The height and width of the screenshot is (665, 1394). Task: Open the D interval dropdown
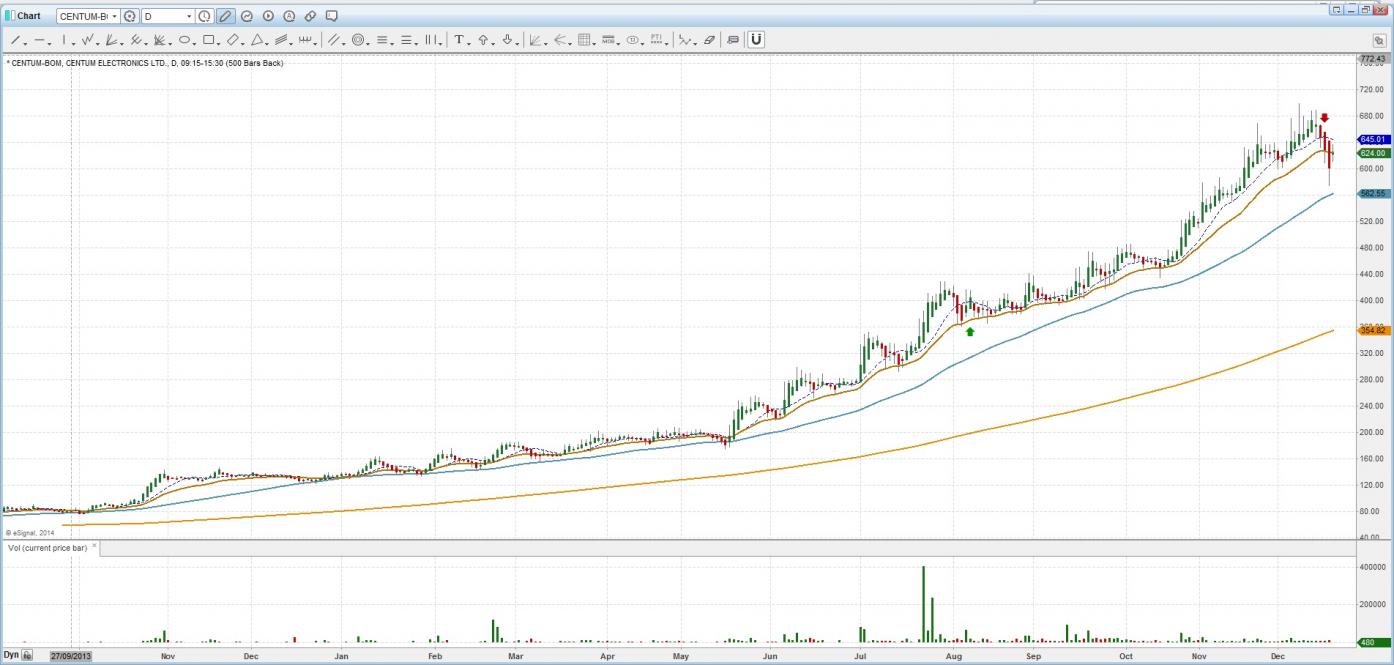[189, 17]
